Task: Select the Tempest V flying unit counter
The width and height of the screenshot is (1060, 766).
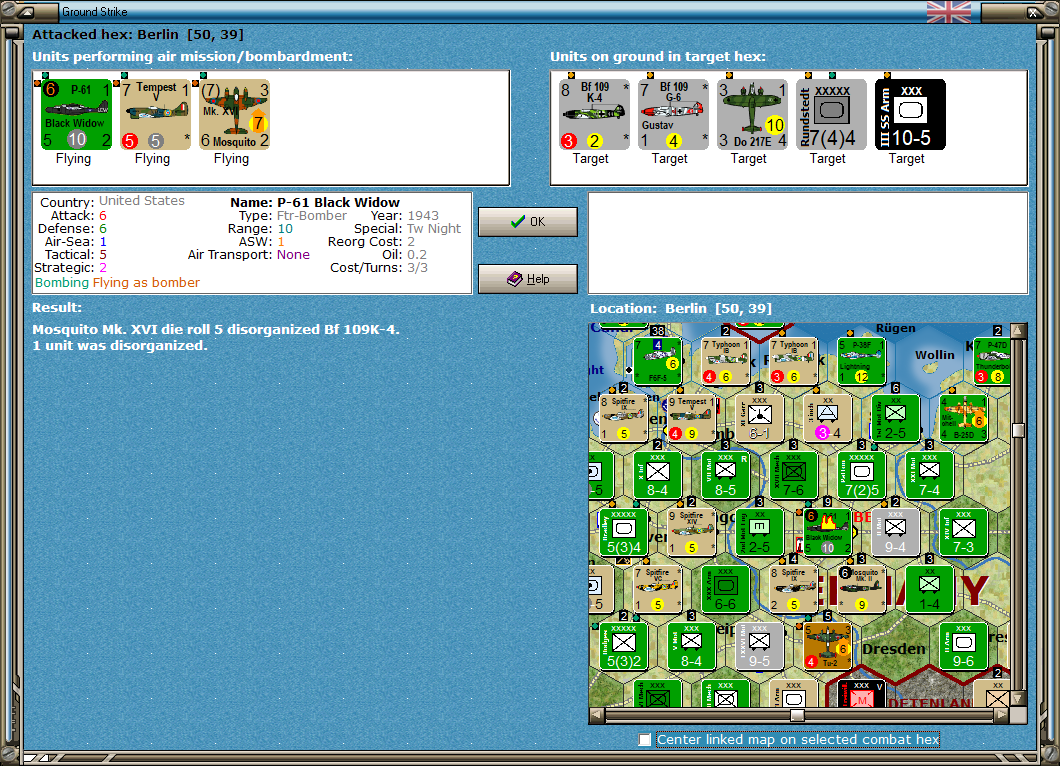Action: [x=155, y=114]
